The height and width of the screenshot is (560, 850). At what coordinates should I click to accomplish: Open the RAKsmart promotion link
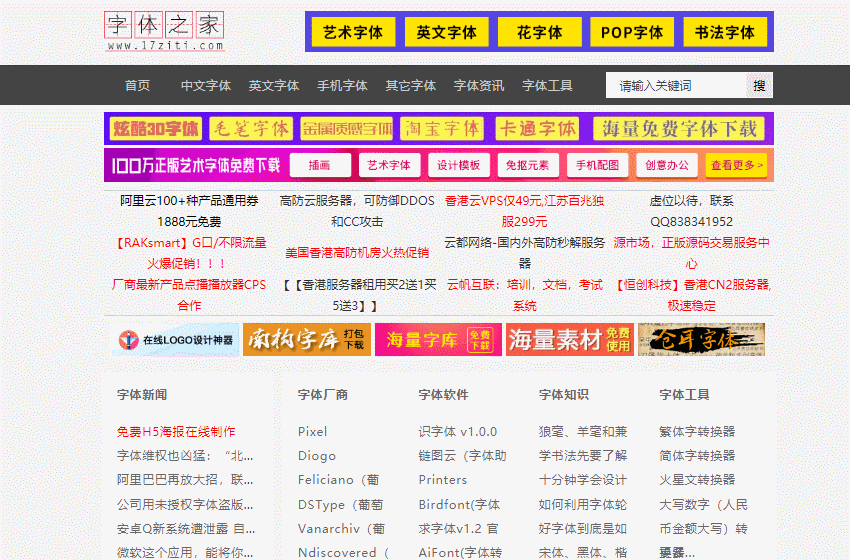click(x=189, y=253)
